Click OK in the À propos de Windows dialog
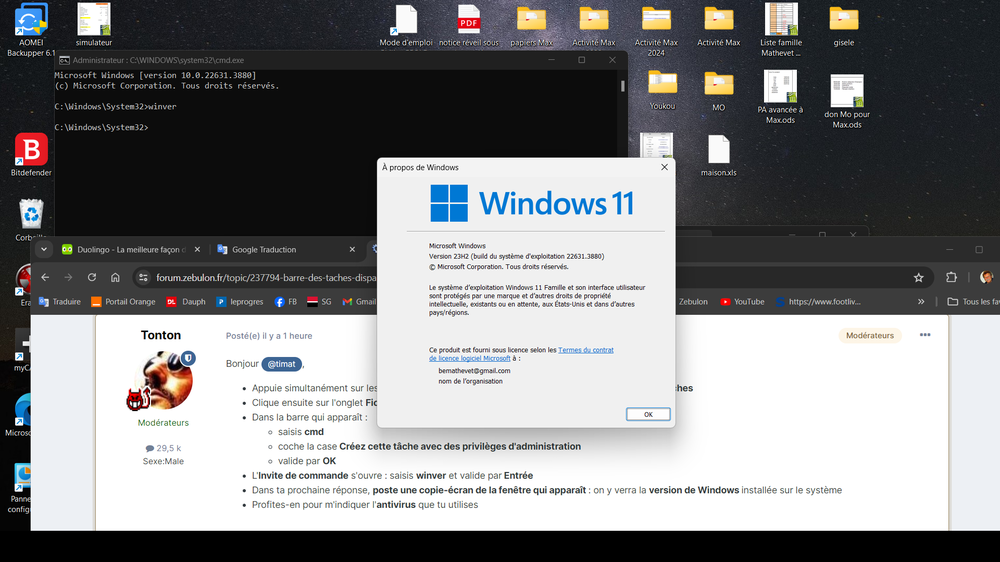This screenshot has height=562, width=1000. (x=648, y=414)
